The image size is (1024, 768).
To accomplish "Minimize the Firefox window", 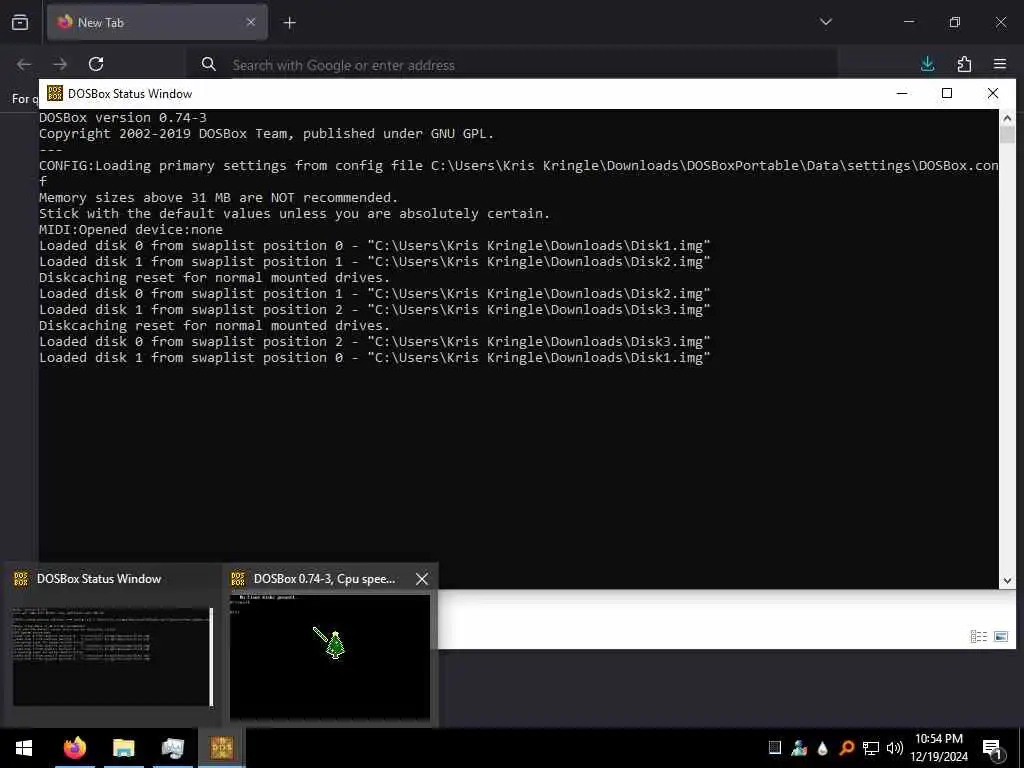I will point(908,22).
